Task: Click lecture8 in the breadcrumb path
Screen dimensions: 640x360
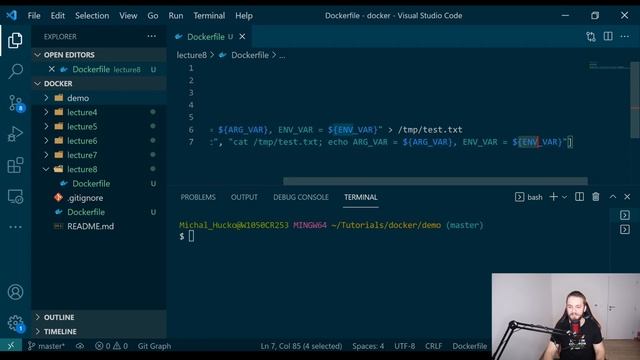Action: tap(191, 55)
